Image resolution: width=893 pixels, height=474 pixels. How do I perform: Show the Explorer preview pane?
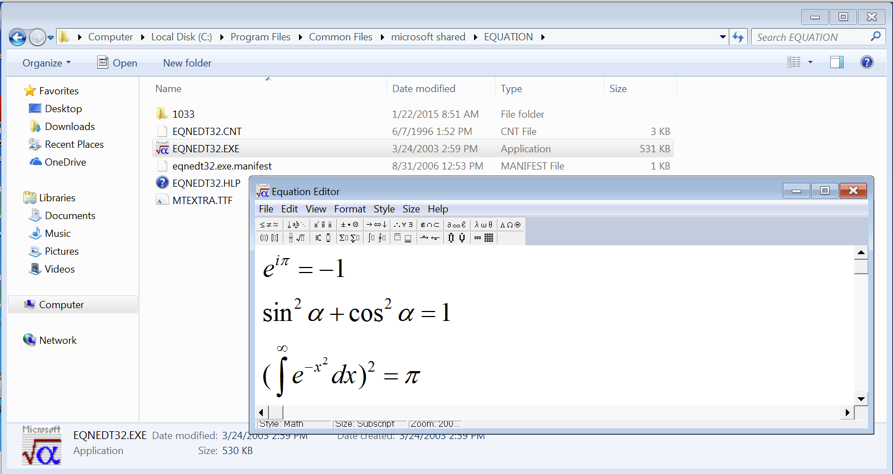point(837,63)
